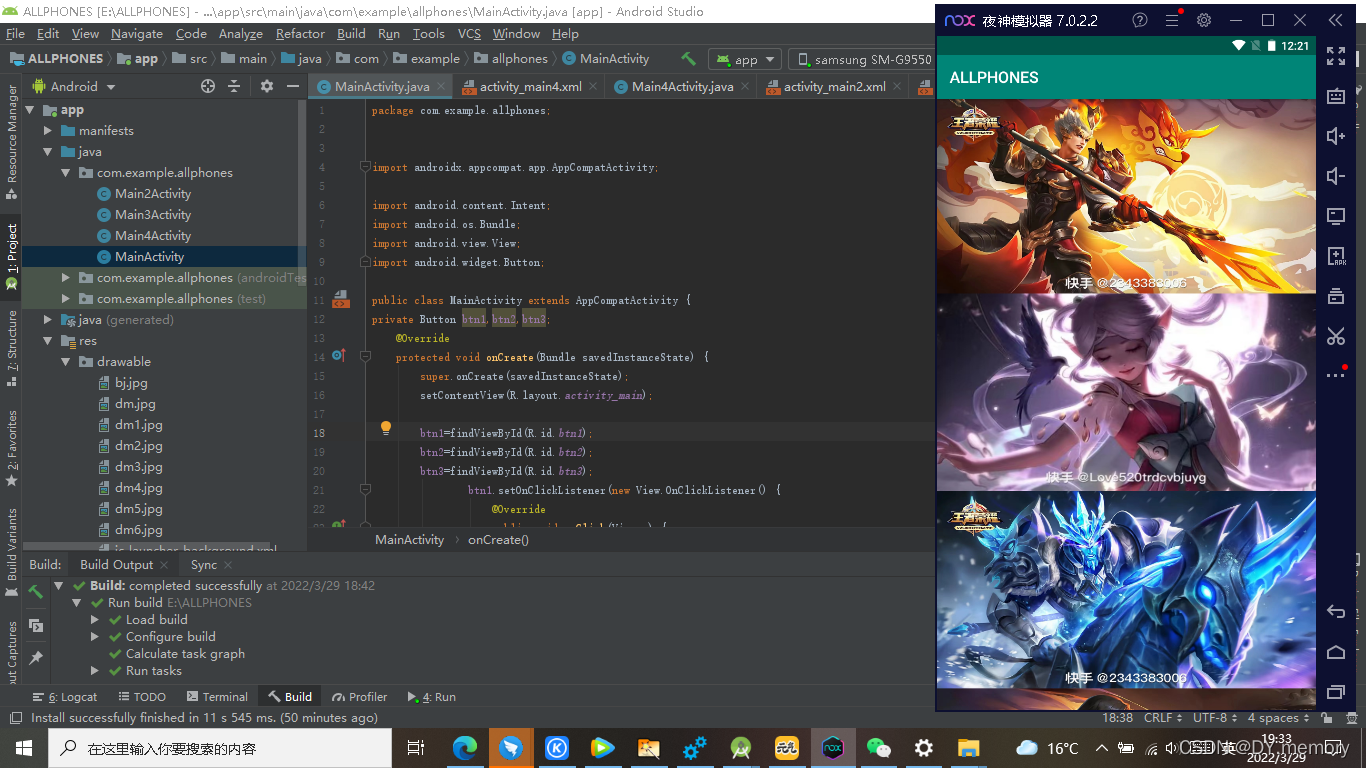
Task: Open the Navigate menu
Action: (137, 34)
